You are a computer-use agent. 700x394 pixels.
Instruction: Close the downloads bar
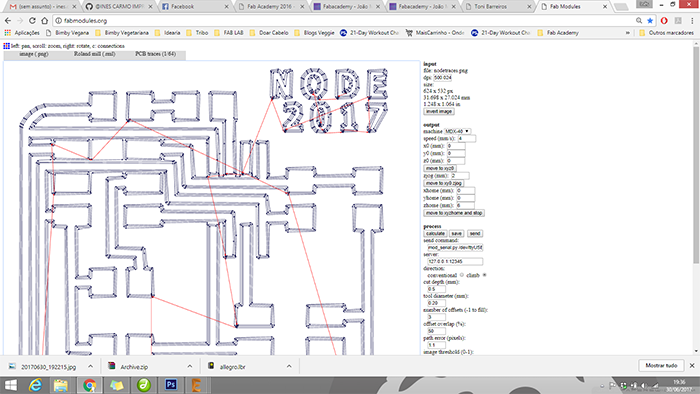[692, 365]
